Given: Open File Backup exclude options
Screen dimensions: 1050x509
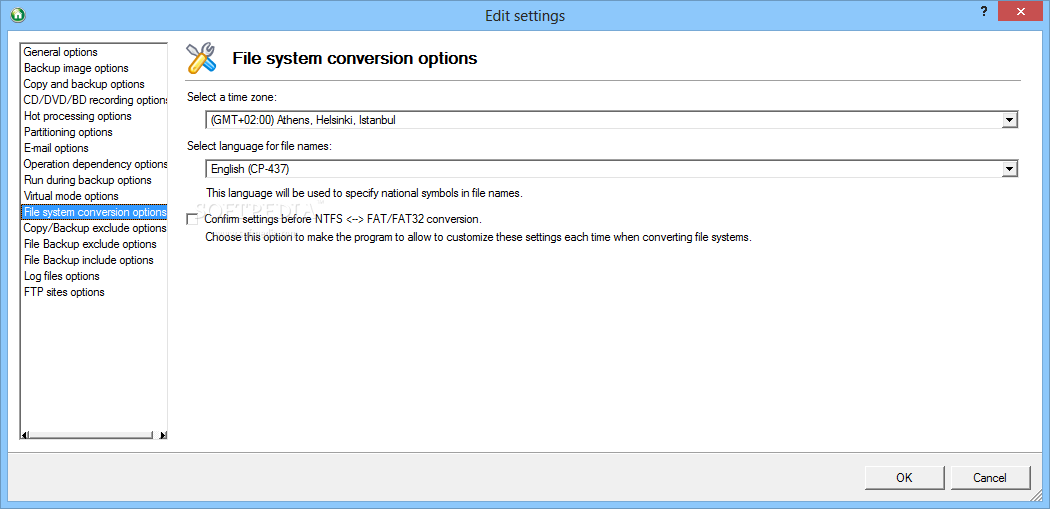Looking at the screenshot, I should pyautogui.click(x=94, y=244).
